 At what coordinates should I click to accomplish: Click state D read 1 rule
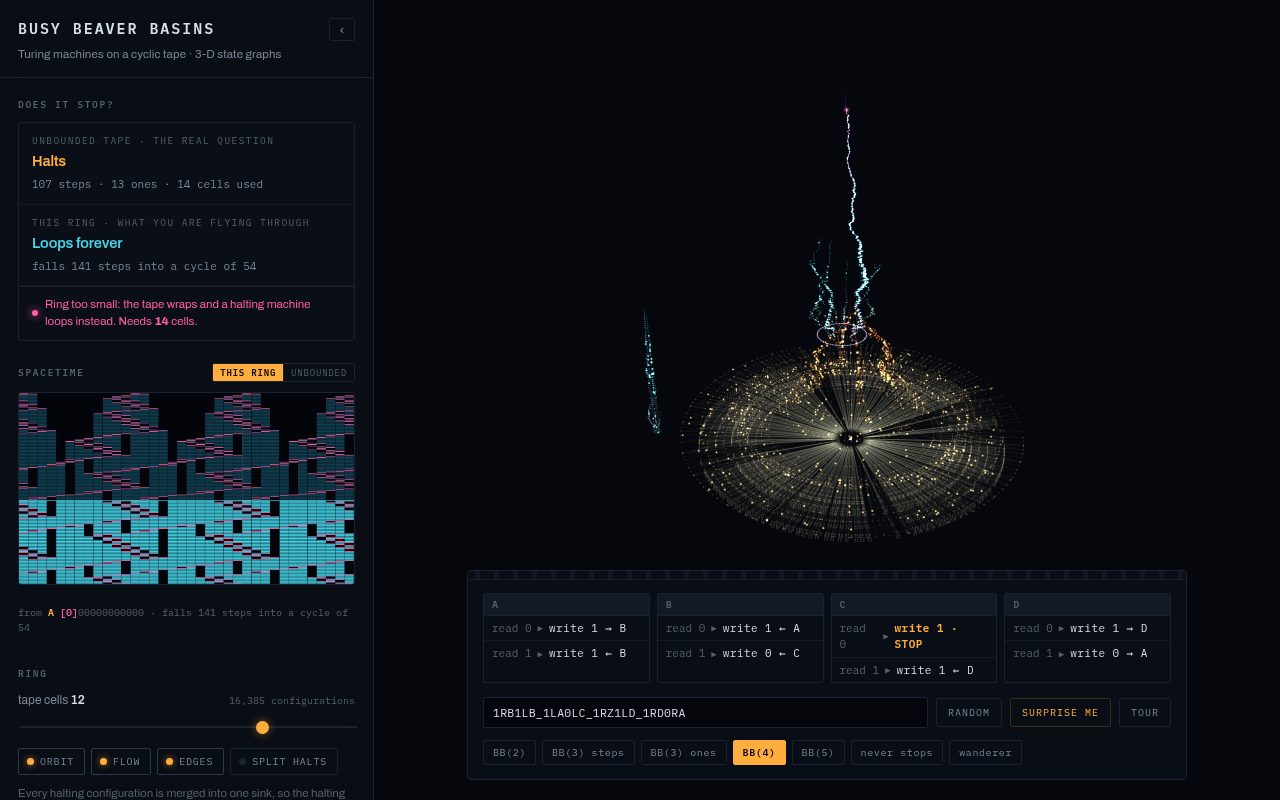click(1087, 653)
